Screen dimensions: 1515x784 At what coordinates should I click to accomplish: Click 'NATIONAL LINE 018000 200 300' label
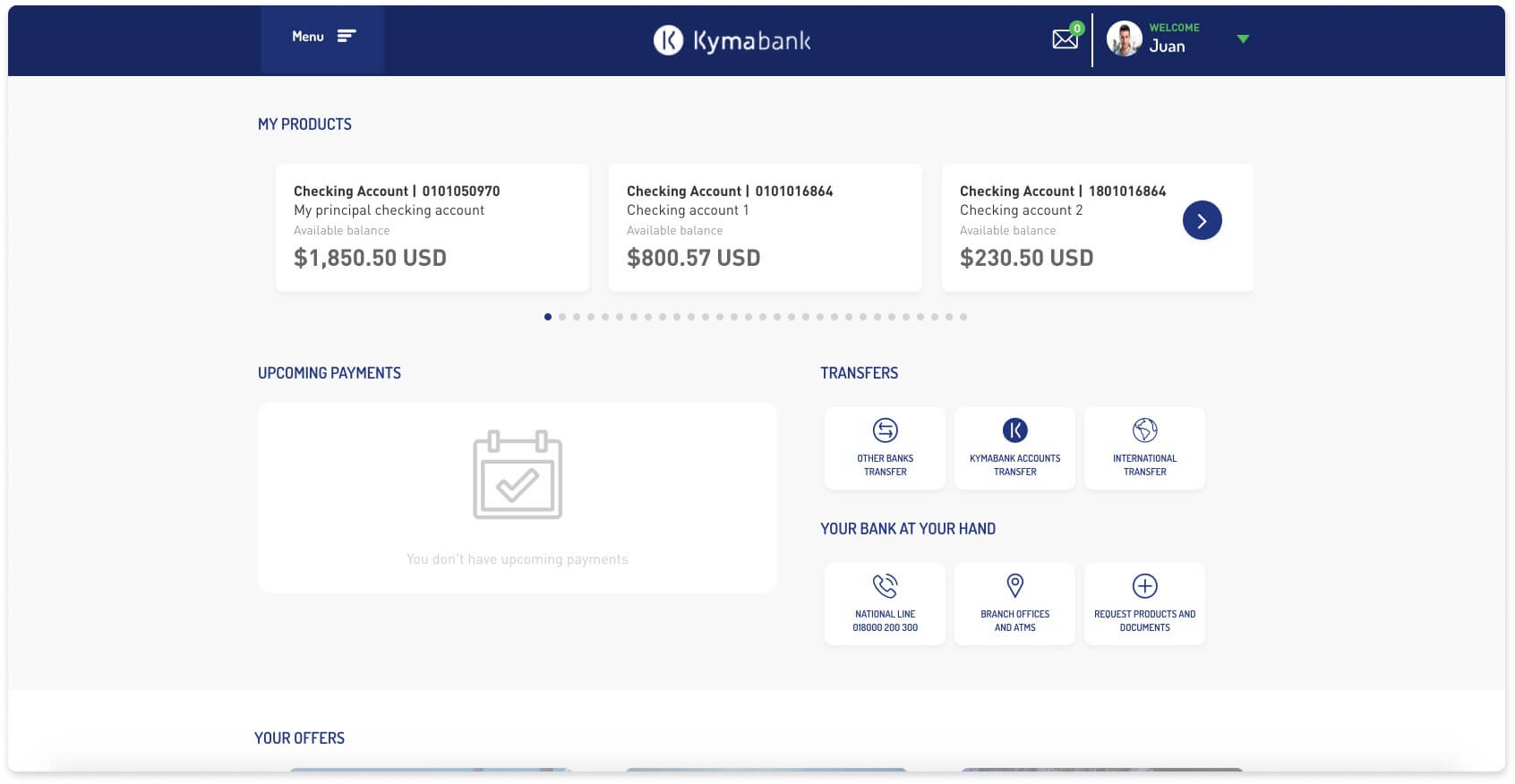point(886,620)
